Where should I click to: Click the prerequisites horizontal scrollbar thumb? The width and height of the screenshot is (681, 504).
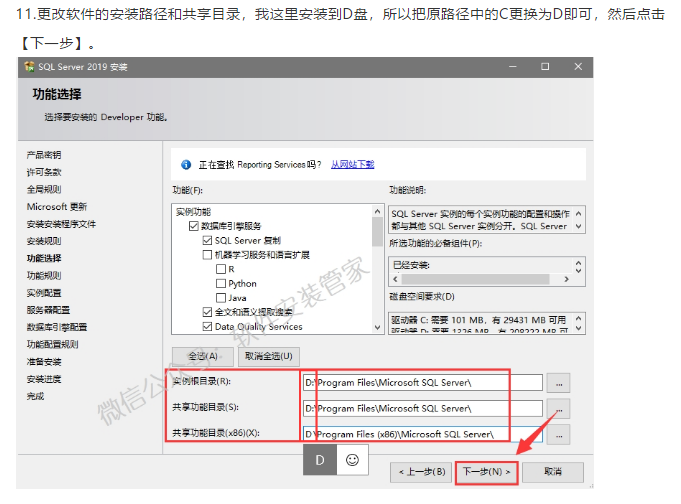coord(475,279)
